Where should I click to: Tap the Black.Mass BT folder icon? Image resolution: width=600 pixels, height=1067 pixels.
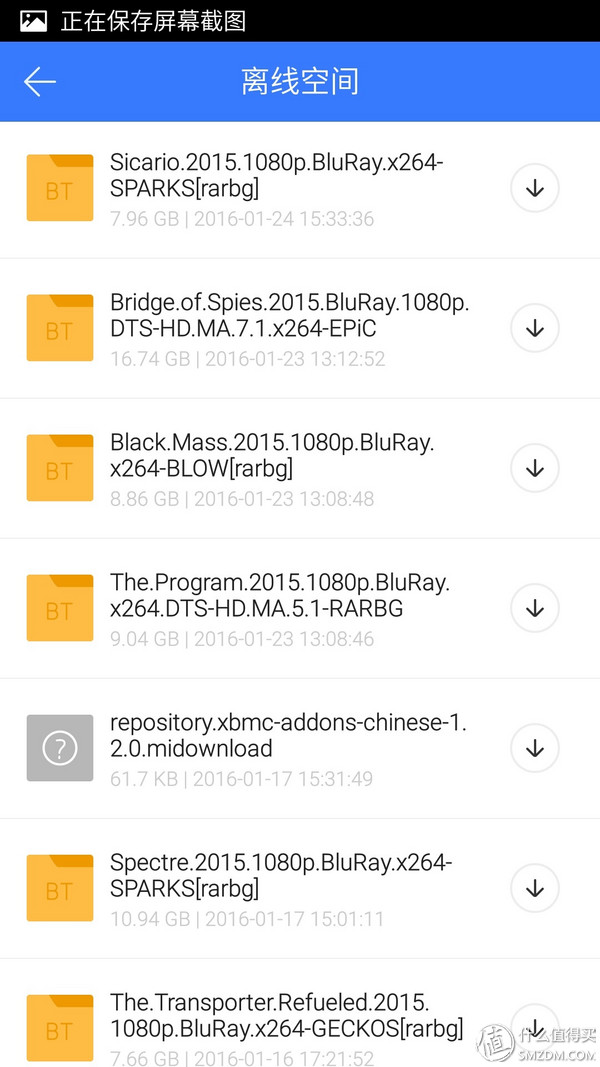coord(59,468)
